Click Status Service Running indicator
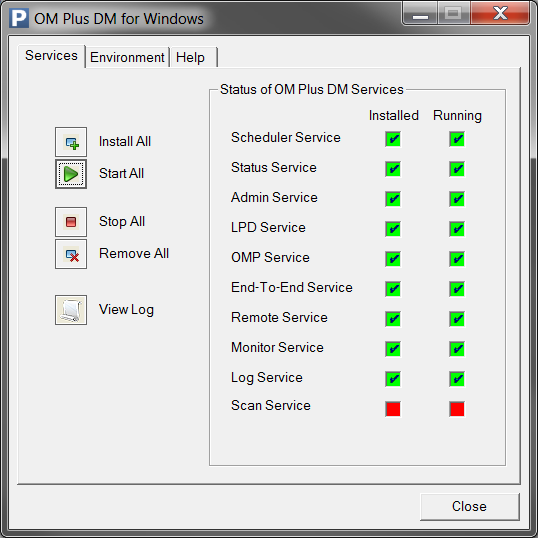The height and width of the screenshot is (538, 538). 457,169
